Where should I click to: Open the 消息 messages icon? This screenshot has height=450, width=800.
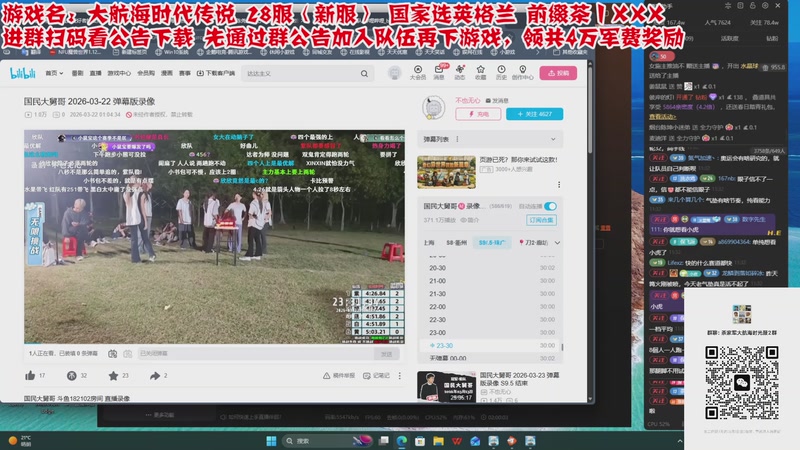click(439, 72)
